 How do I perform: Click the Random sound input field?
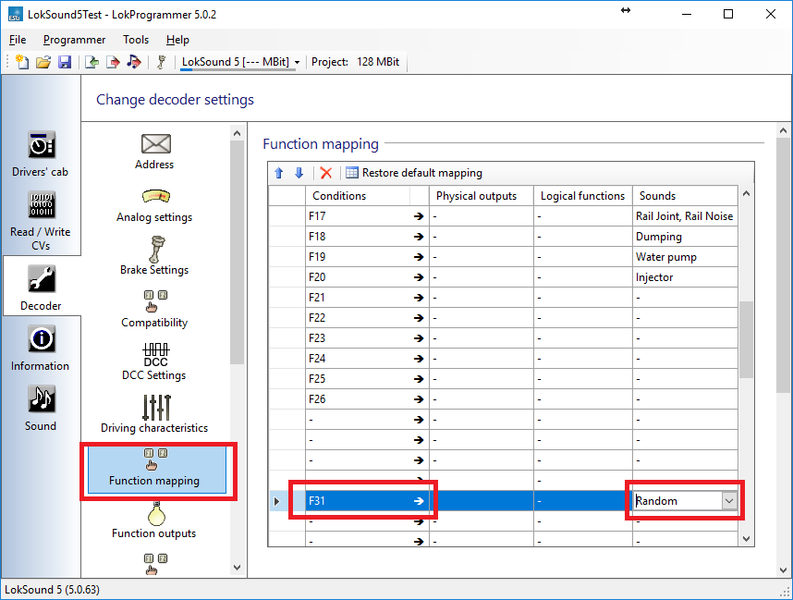[678, 501]
